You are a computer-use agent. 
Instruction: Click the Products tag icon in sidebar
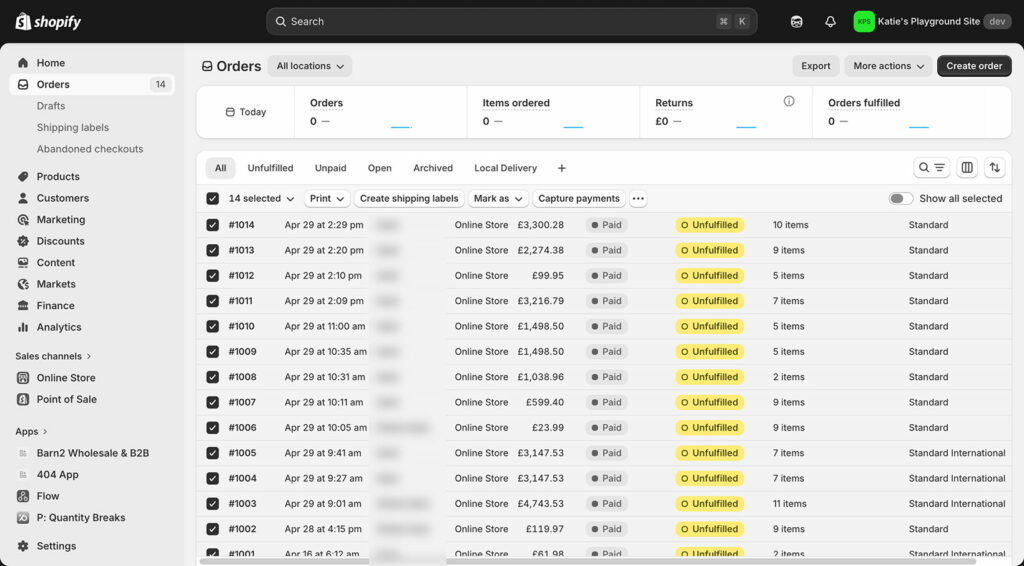pyautogui.click(x=24, y=176)
